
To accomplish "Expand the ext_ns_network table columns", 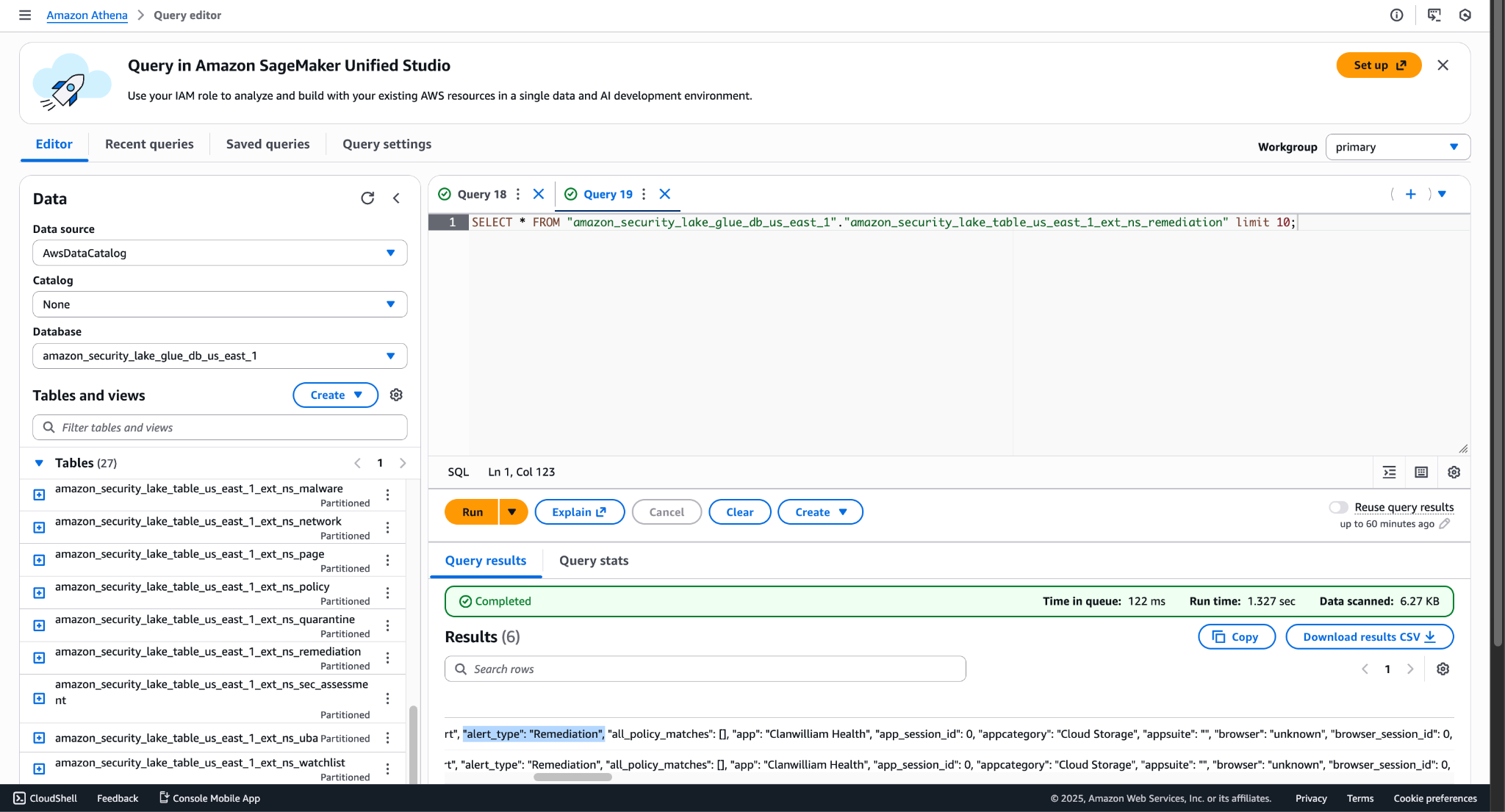I will point(40,528).
